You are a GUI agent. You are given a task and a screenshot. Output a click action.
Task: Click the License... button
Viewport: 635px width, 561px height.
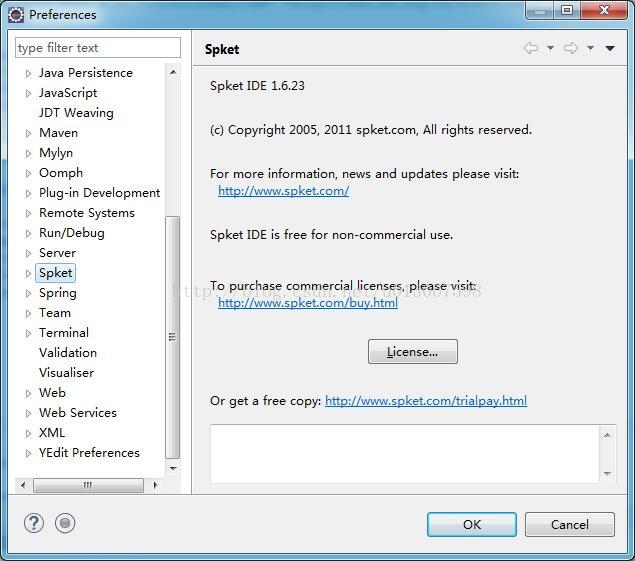click(x=413, y=352)
